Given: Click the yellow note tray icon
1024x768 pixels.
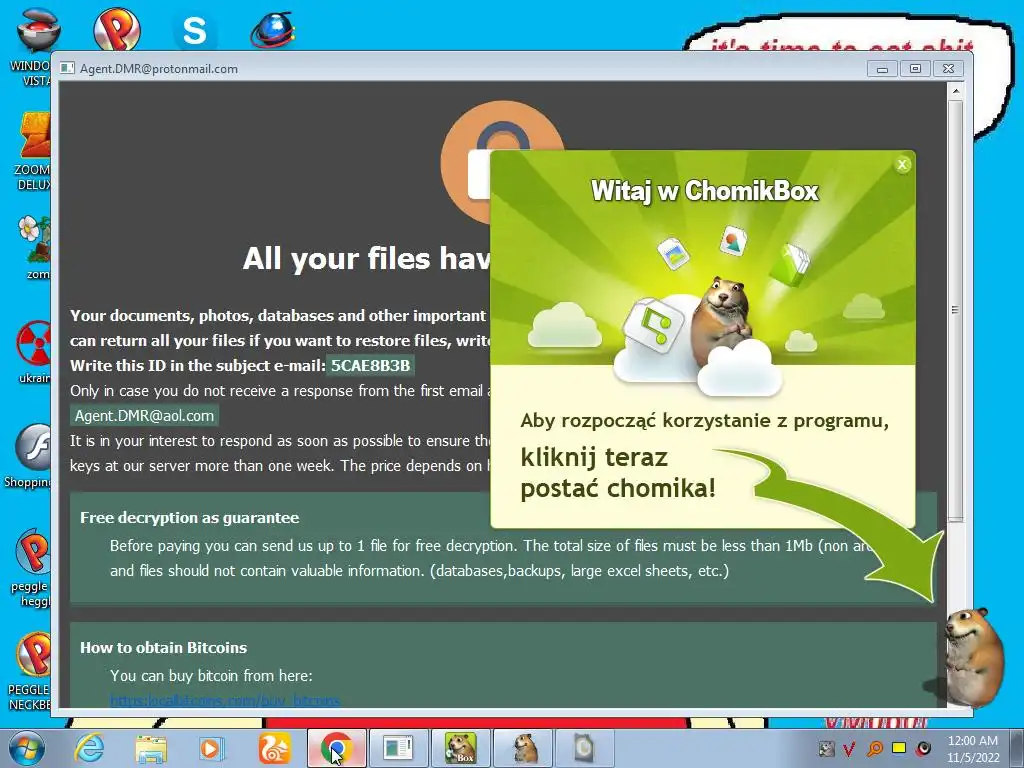Looking at the screenshot, I should tap(899, 748).
